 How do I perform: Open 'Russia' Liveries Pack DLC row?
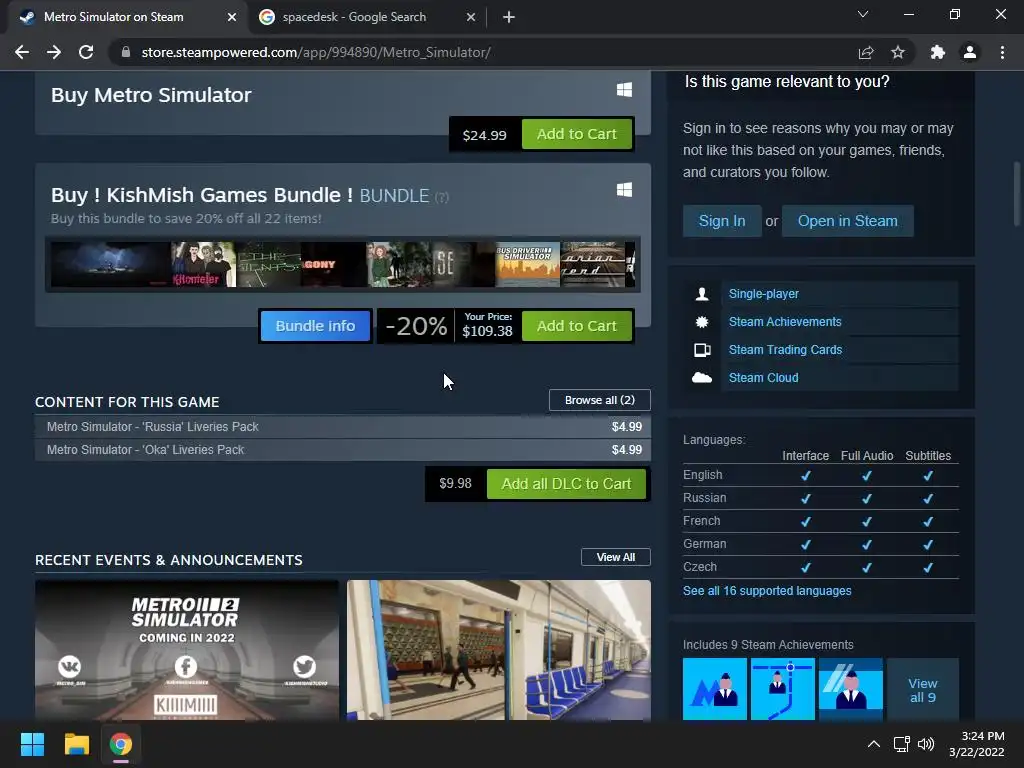click(343, 426)
